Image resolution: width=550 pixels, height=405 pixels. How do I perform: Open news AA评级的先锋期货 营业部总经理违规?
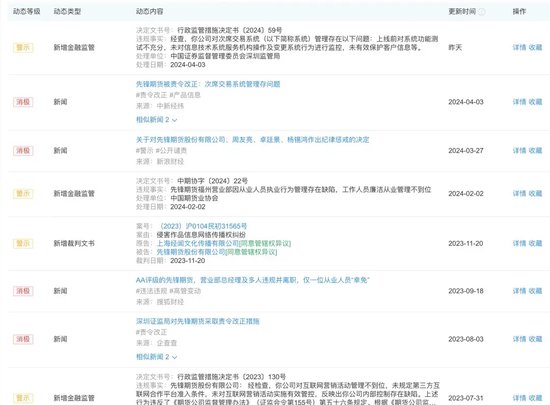click(253, 280)
